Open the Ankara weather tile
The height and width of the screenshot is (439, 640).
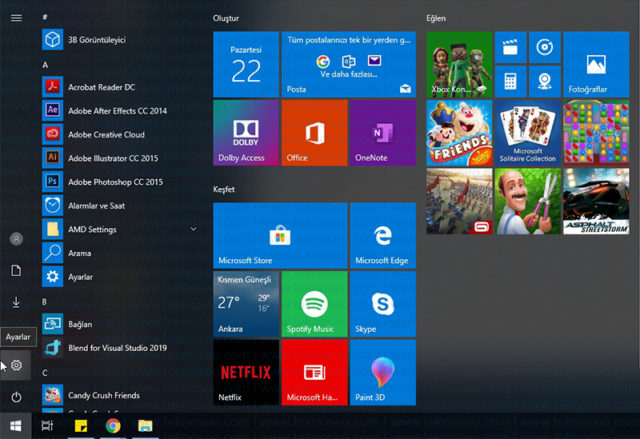pyautogui.click(x=246, y=304)
